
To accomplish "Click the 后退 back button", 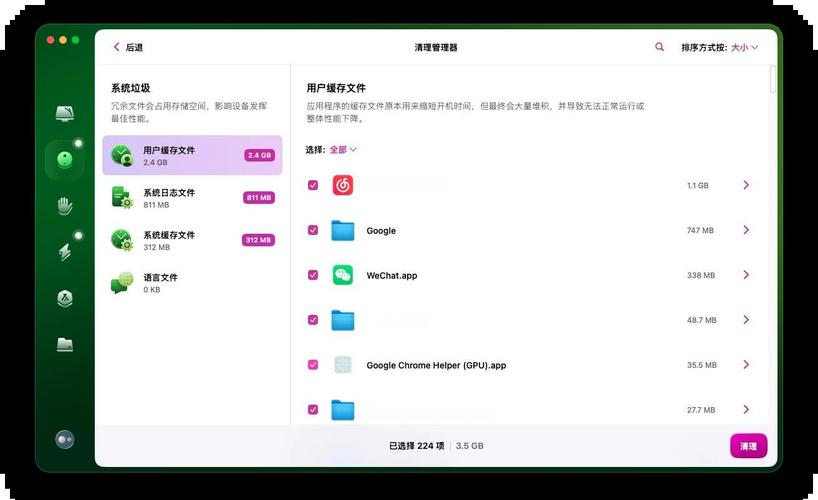I will pyautogui.click(x=128, y=47).
